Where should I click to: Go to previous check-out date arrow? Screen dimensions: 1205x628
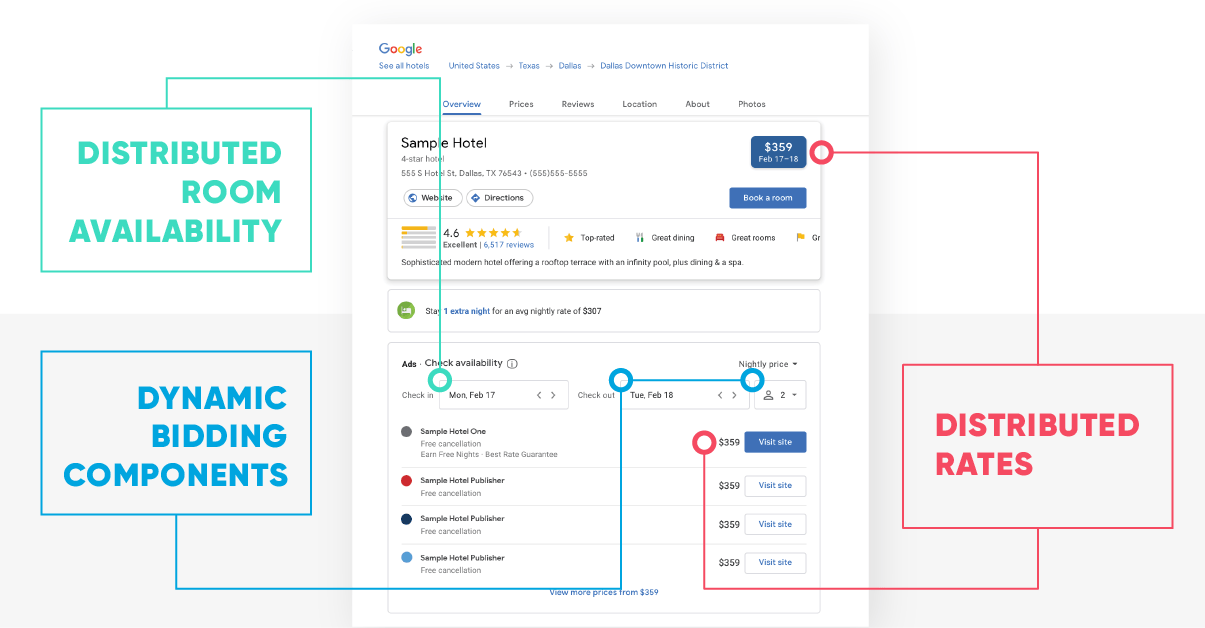pos(719,395)
